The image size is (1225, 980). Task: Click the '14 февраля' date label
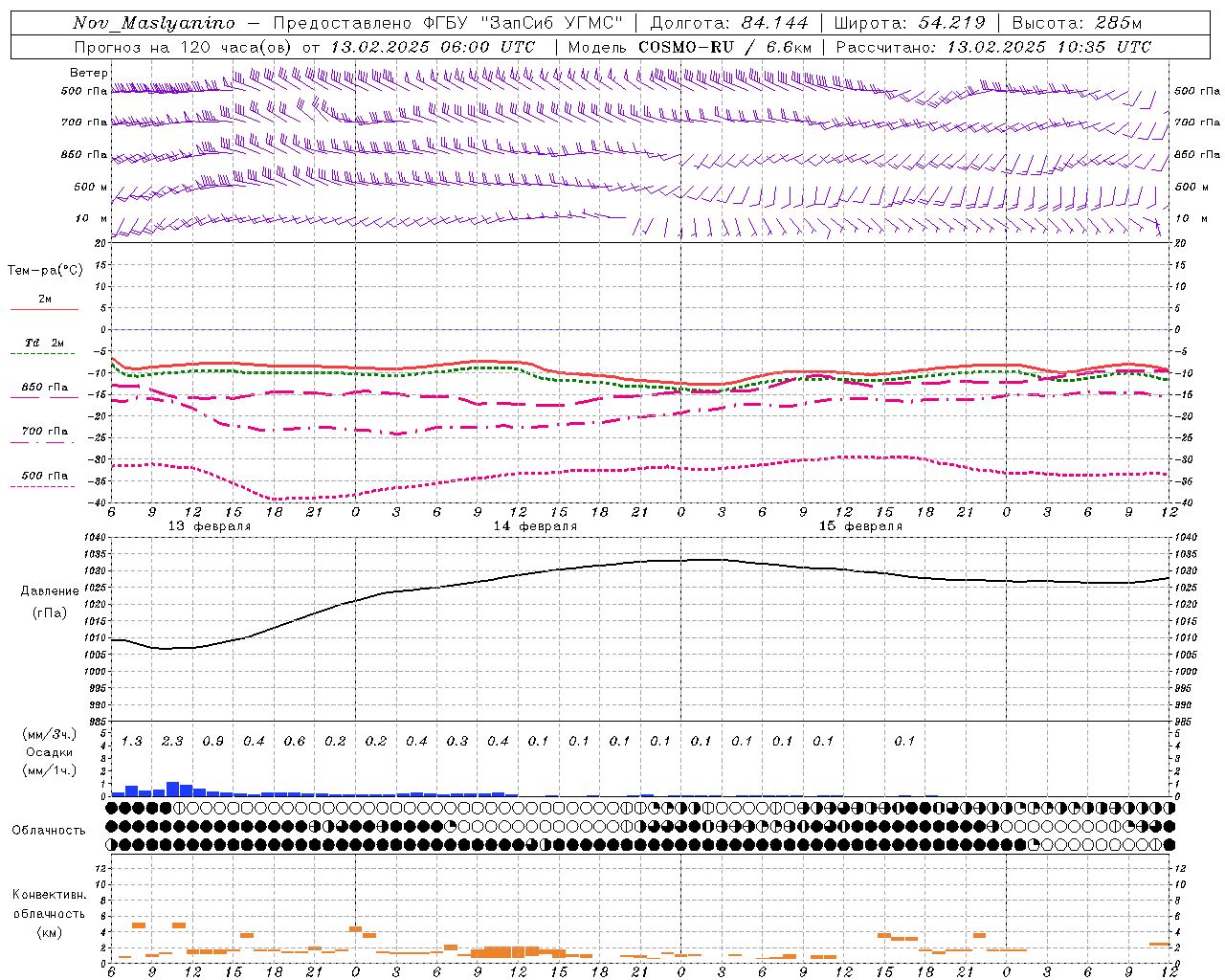535,526
